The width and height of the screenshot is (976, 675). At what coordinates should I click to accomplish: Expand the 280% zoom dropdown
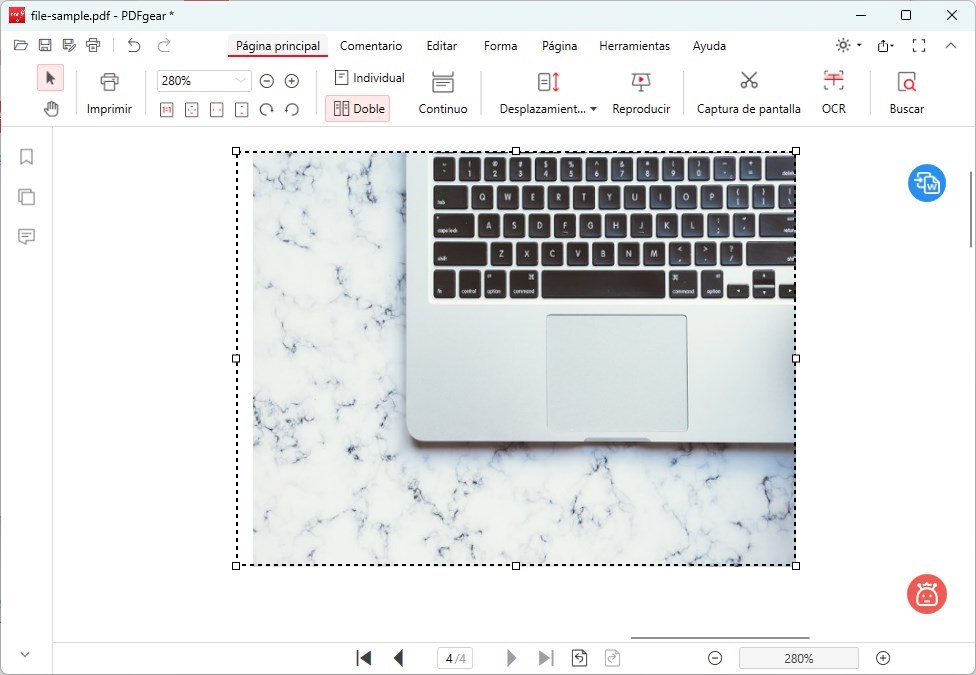[240, 81]
